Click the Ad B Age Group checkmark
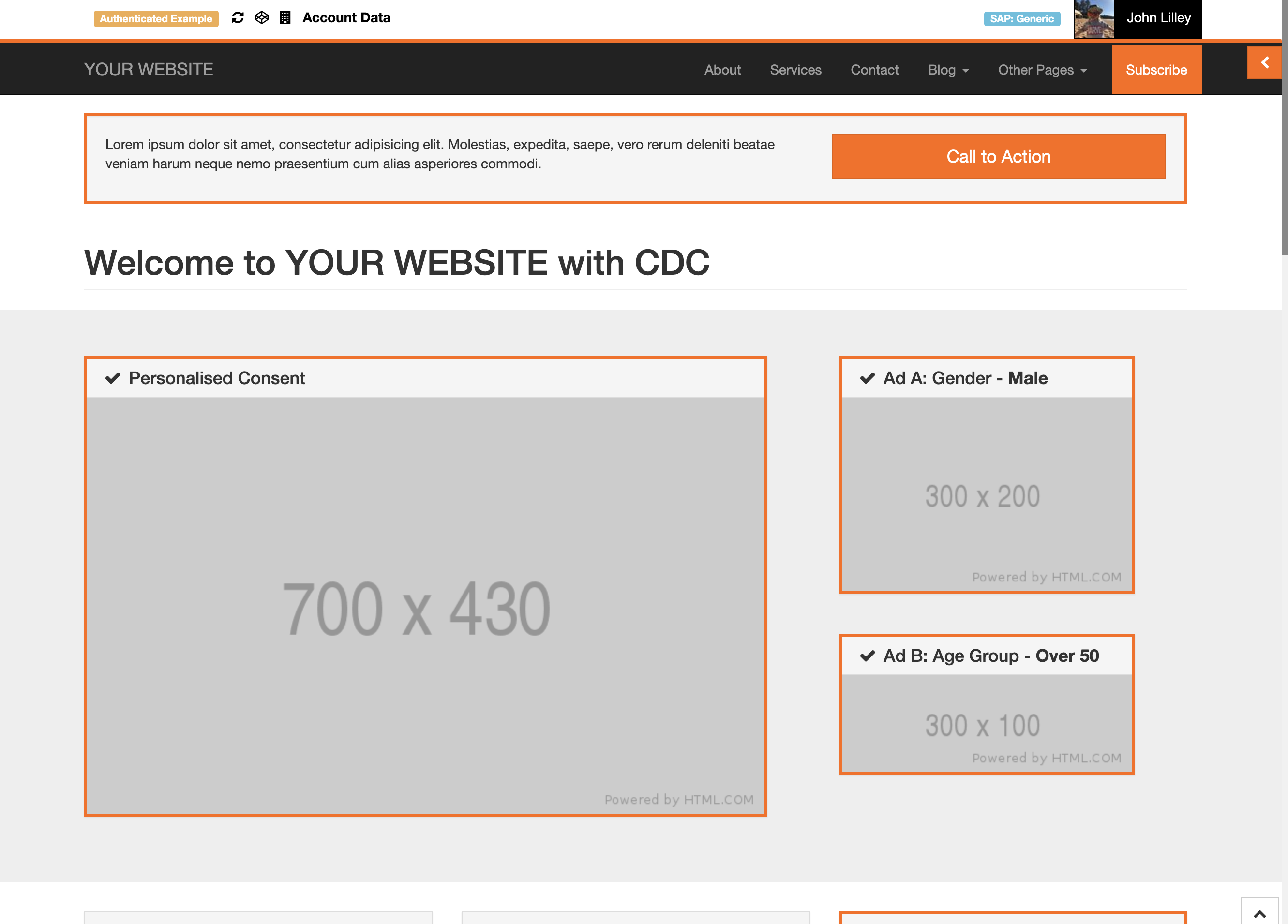Image resolution: width=1288 pixels, height=924 pixels. [x=867, y=656]
